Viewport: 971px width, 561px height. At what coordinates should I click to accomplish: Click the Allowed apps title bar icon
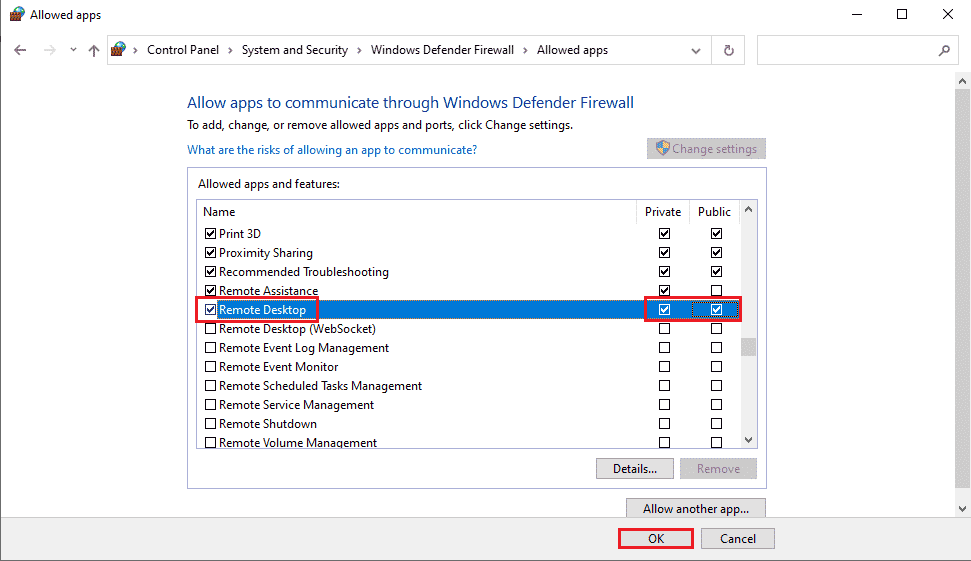(17, 14)
